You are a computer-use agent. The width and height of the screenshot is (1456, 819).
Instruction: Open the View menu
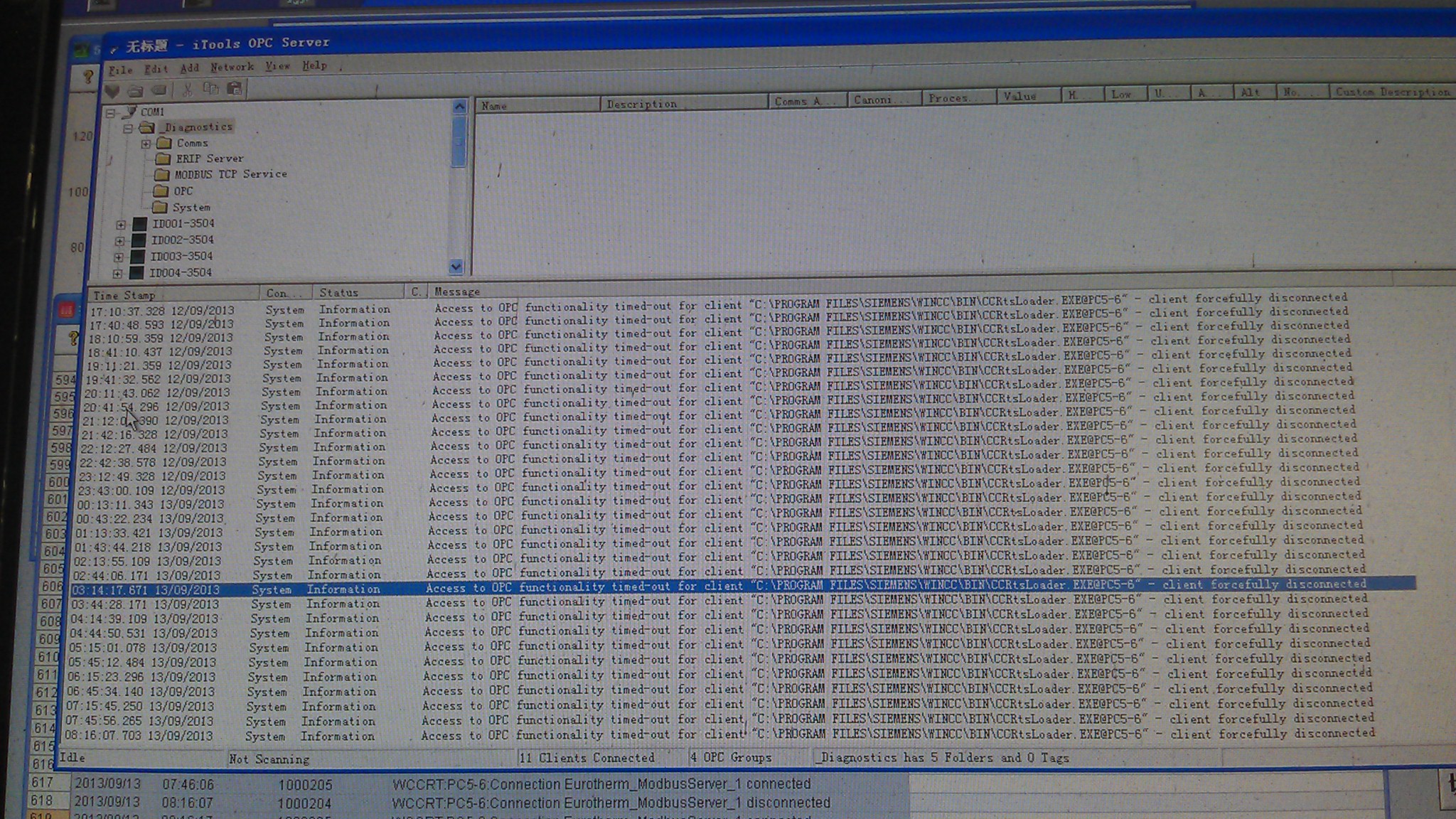[277, 66]
